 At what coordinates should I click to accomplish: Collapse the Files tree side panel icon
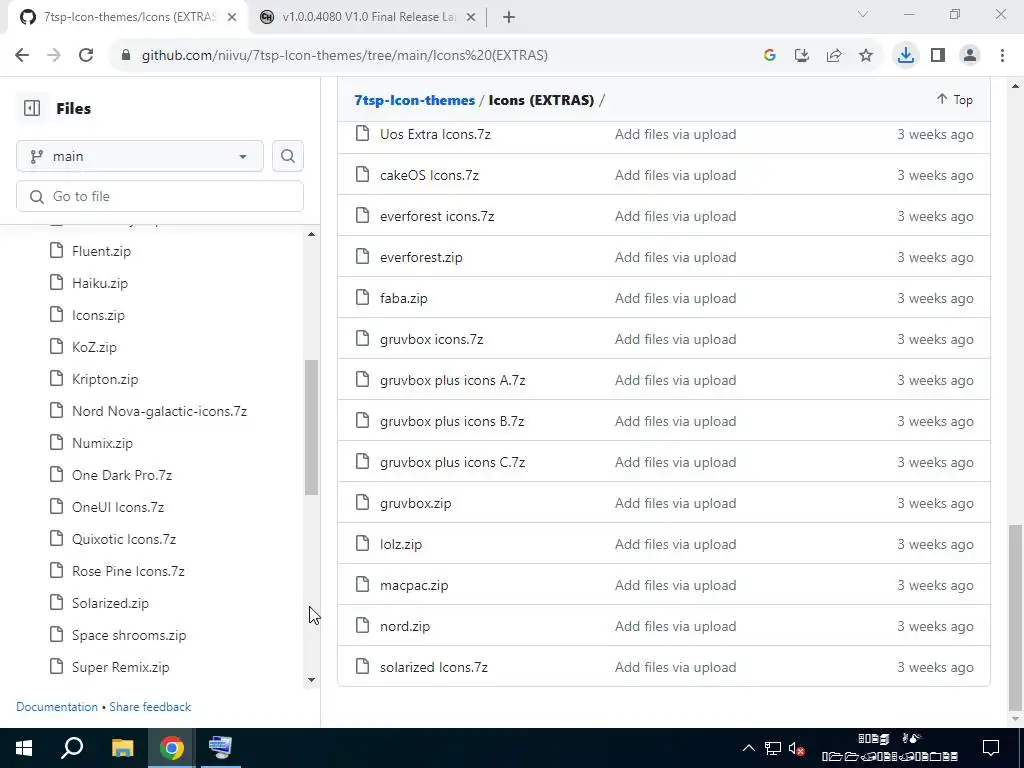31,108
